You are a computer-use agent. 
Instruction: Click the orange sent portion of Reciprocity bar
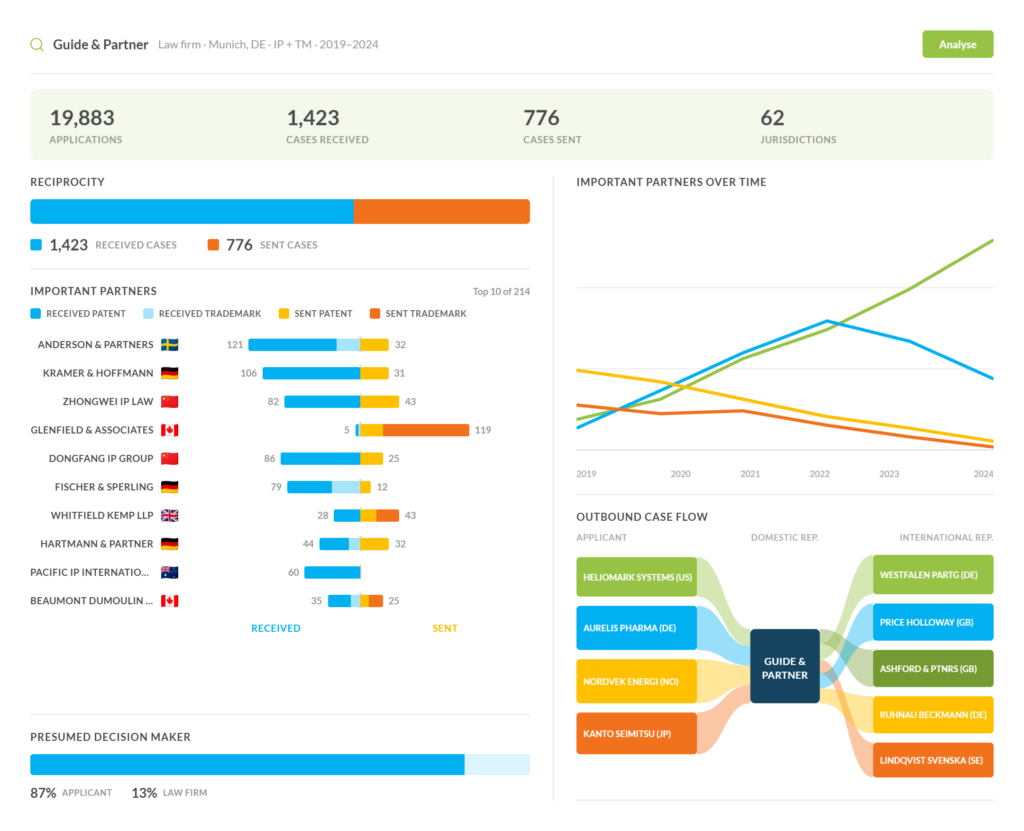(441, 212)
